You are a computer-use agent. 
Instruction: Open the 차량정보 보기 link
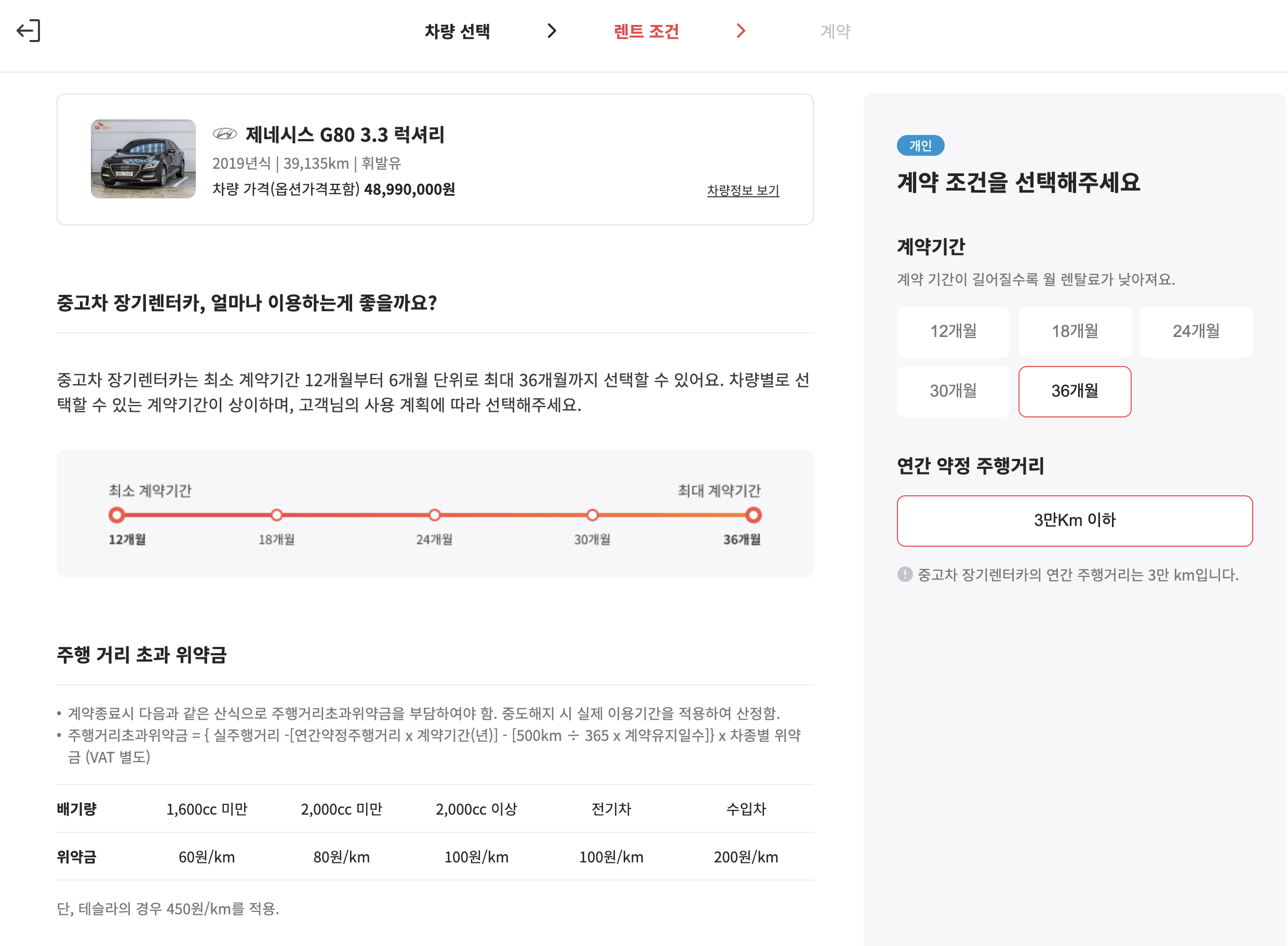coord(743,190)
